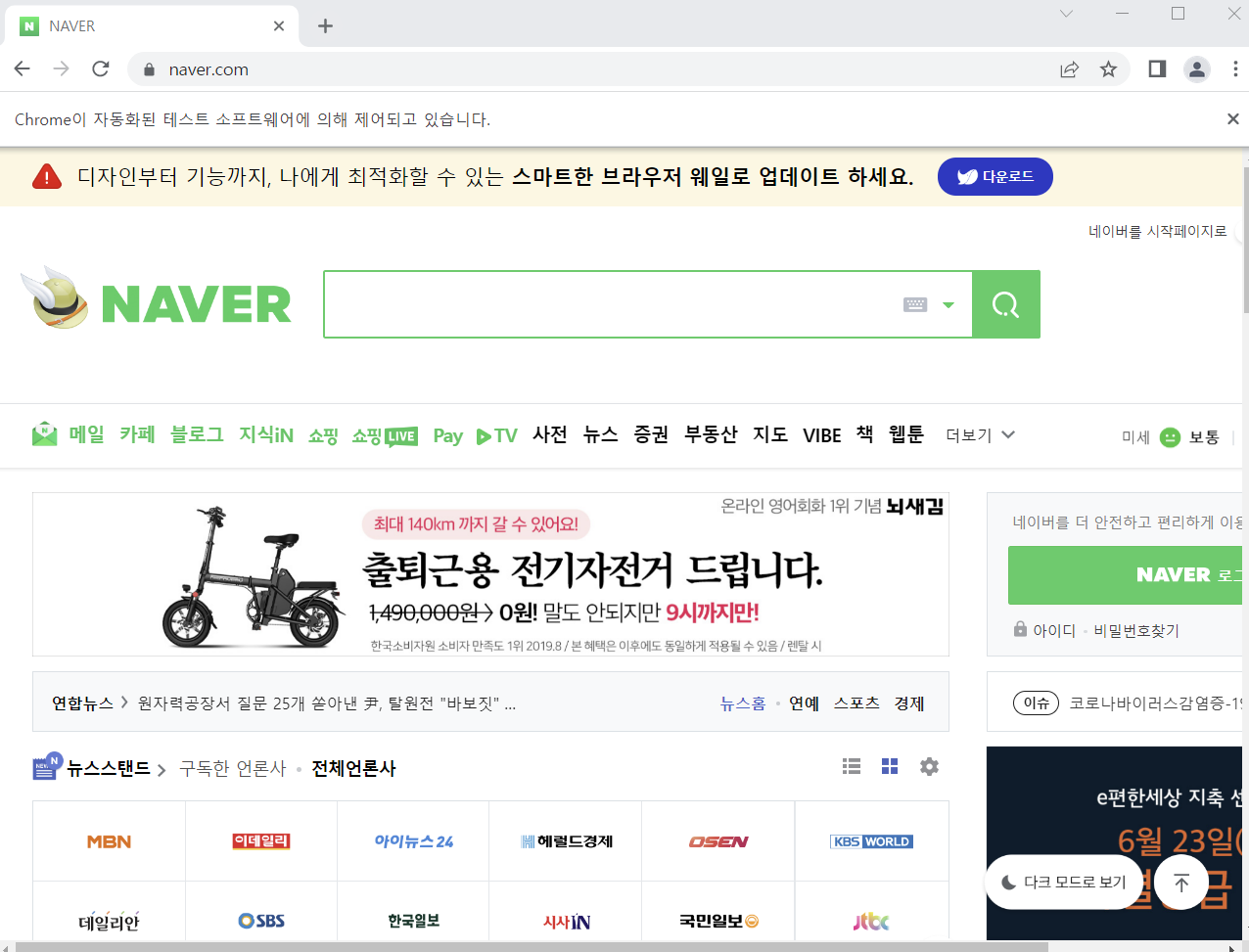Viewport: 1249px width, 952px height.
Task: Click the electric bicycle ad banner
Action: coord(490,574)
